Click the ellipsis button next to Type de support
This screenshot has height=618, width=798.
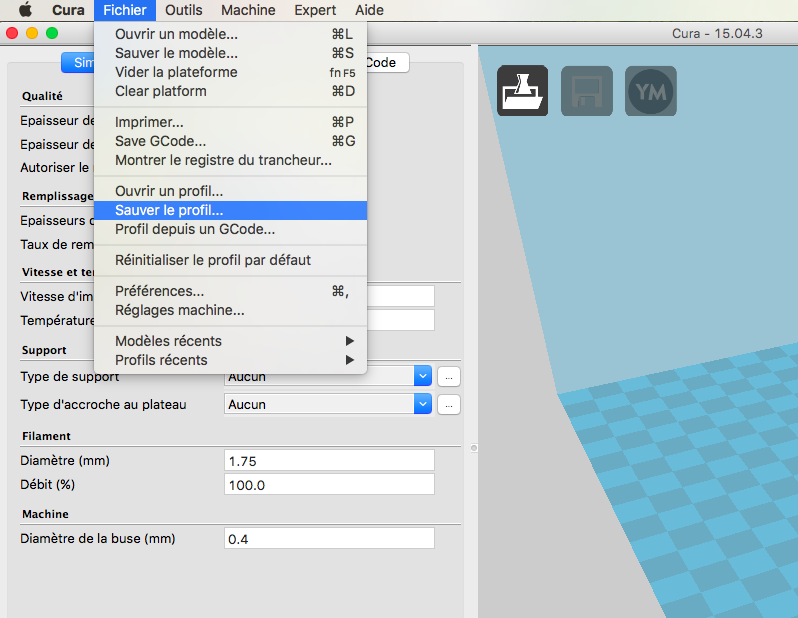449,377
